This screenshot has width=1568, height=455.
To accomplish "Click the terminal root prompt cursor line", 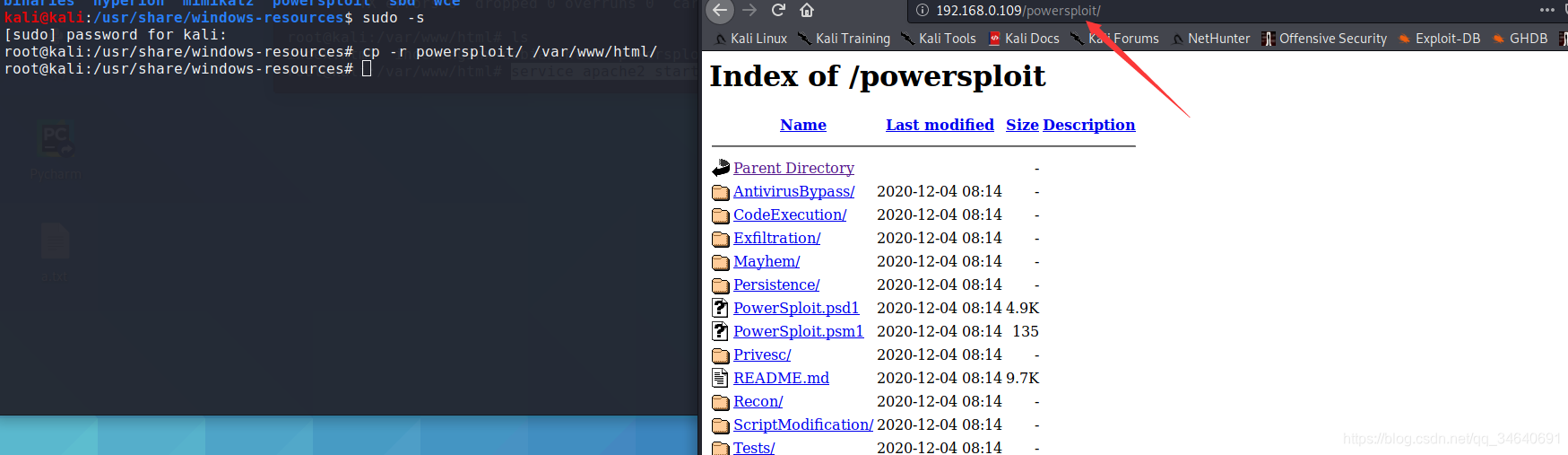I will (188, 69).
